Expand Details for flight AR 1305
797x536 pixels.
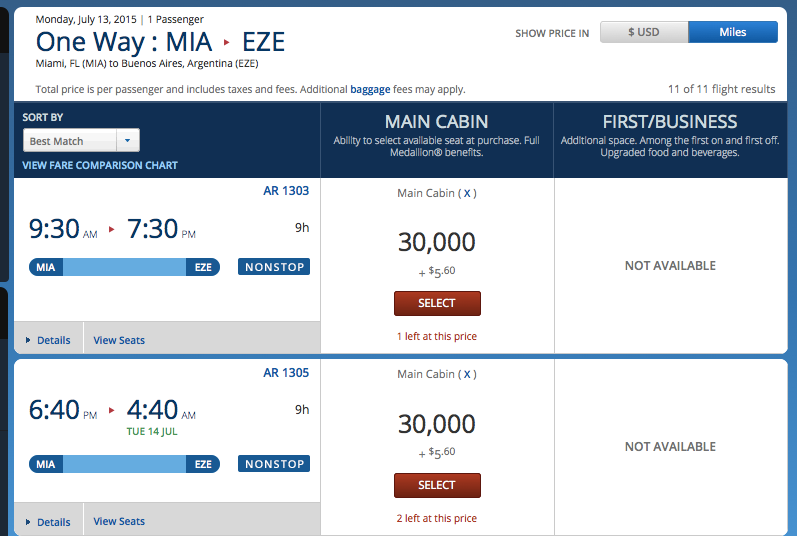(x=49, y=521)
